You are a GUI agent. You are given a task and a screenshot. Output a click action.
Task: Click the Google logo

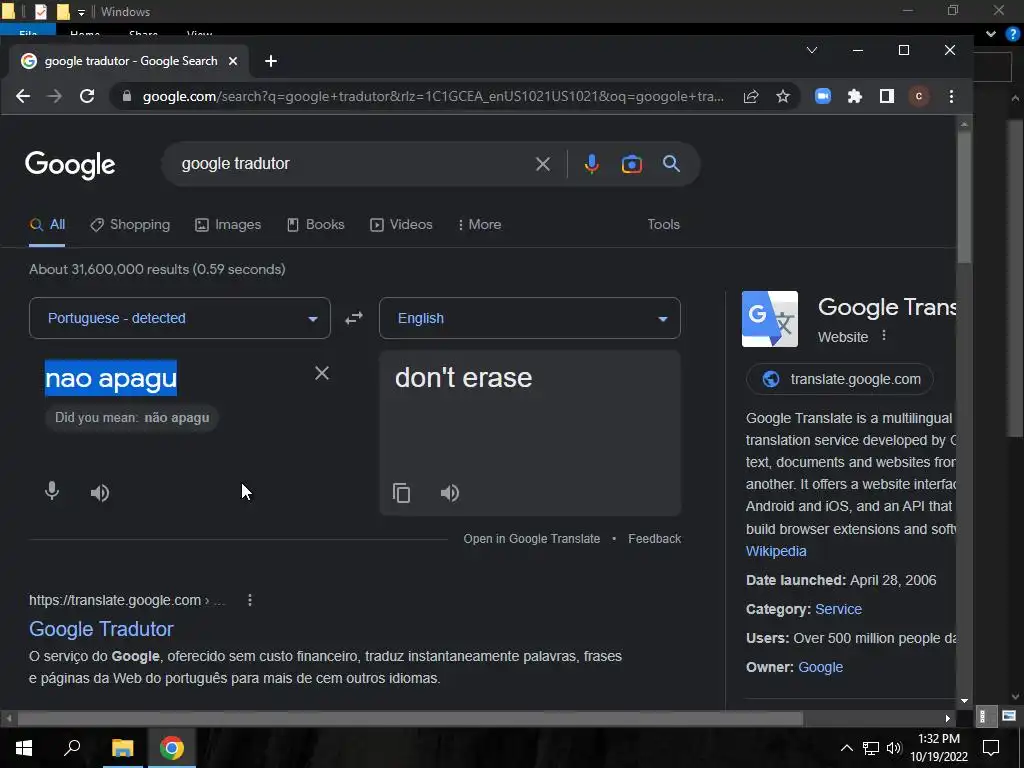click(70, 165)
